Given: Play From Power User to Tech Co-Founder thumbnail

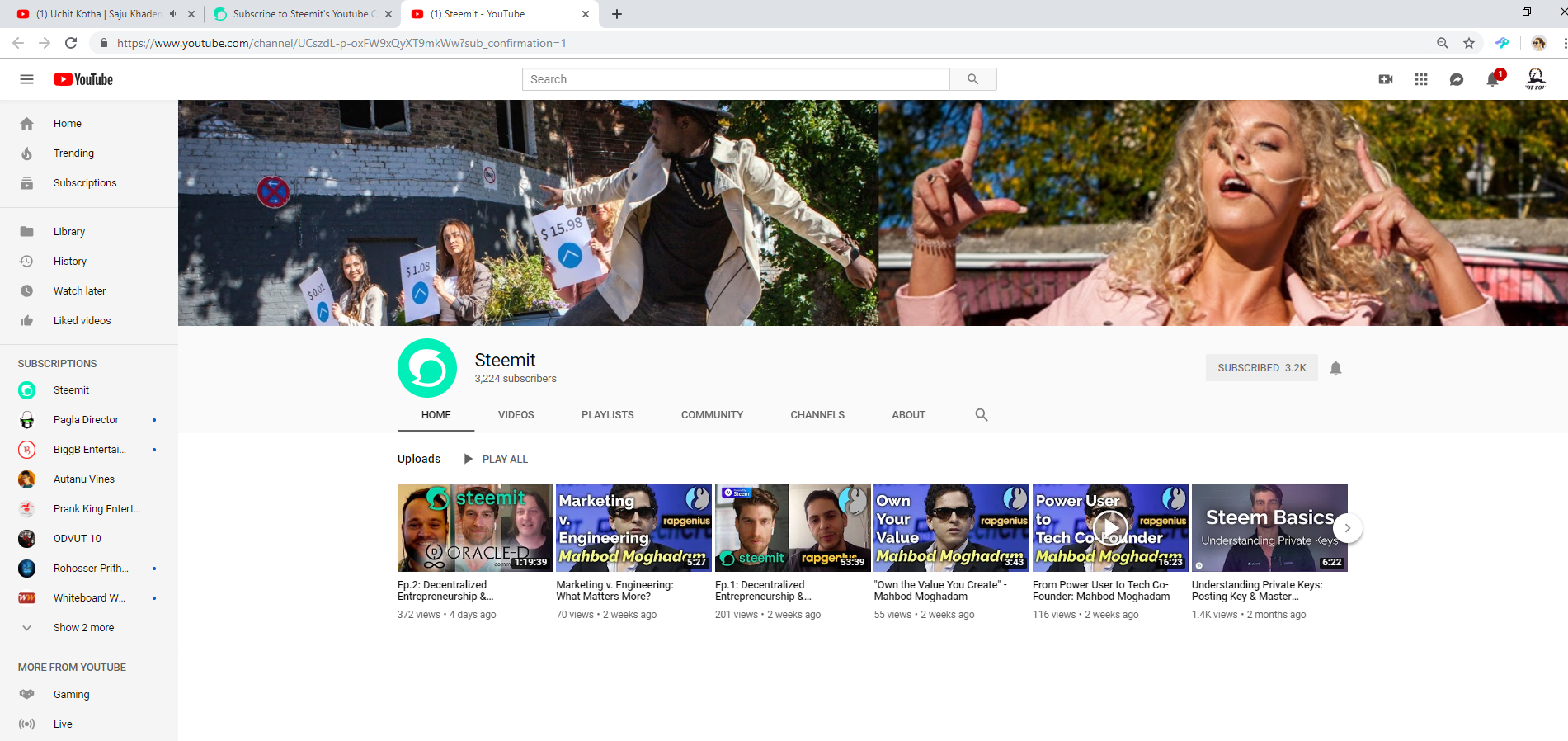Looking at the screenshot, I should point(1110,528).
